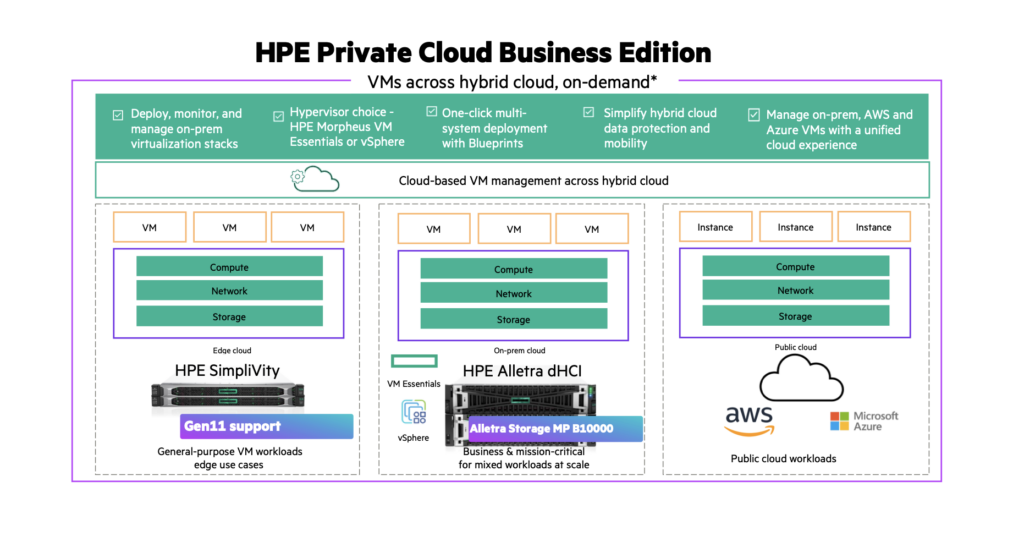Select the Storage bar in Public cloud
Screen dimensions: 1024x536
click(795, 316)
